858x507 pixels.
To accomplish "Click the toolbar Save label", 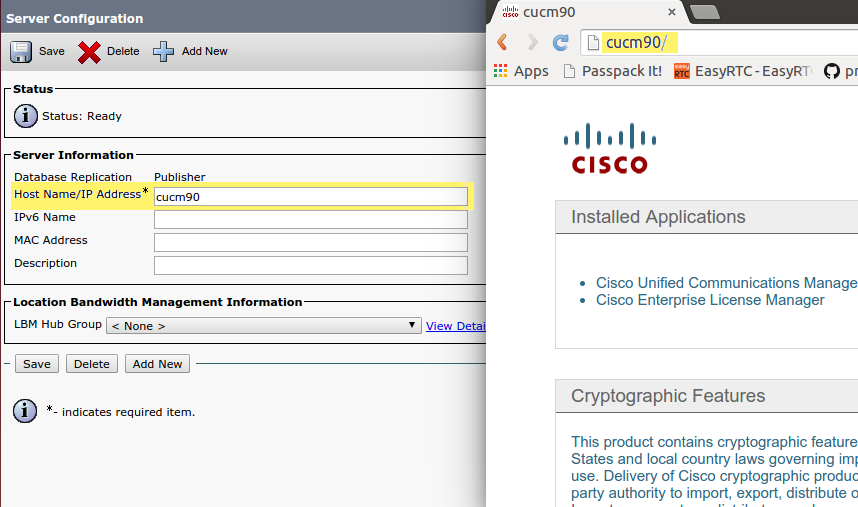I will click(x=51, y=51).
